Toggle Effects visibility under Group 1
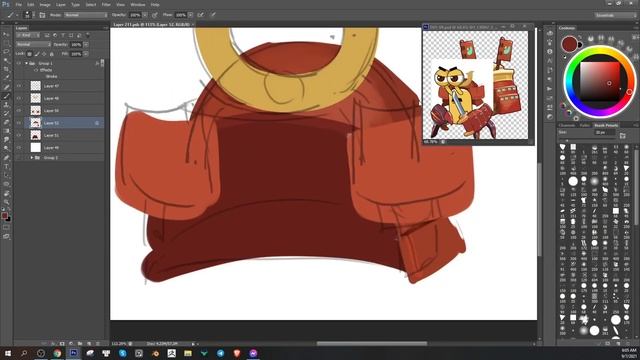The width and height of the screenshot is (640, 360). (x=36, y=70)
